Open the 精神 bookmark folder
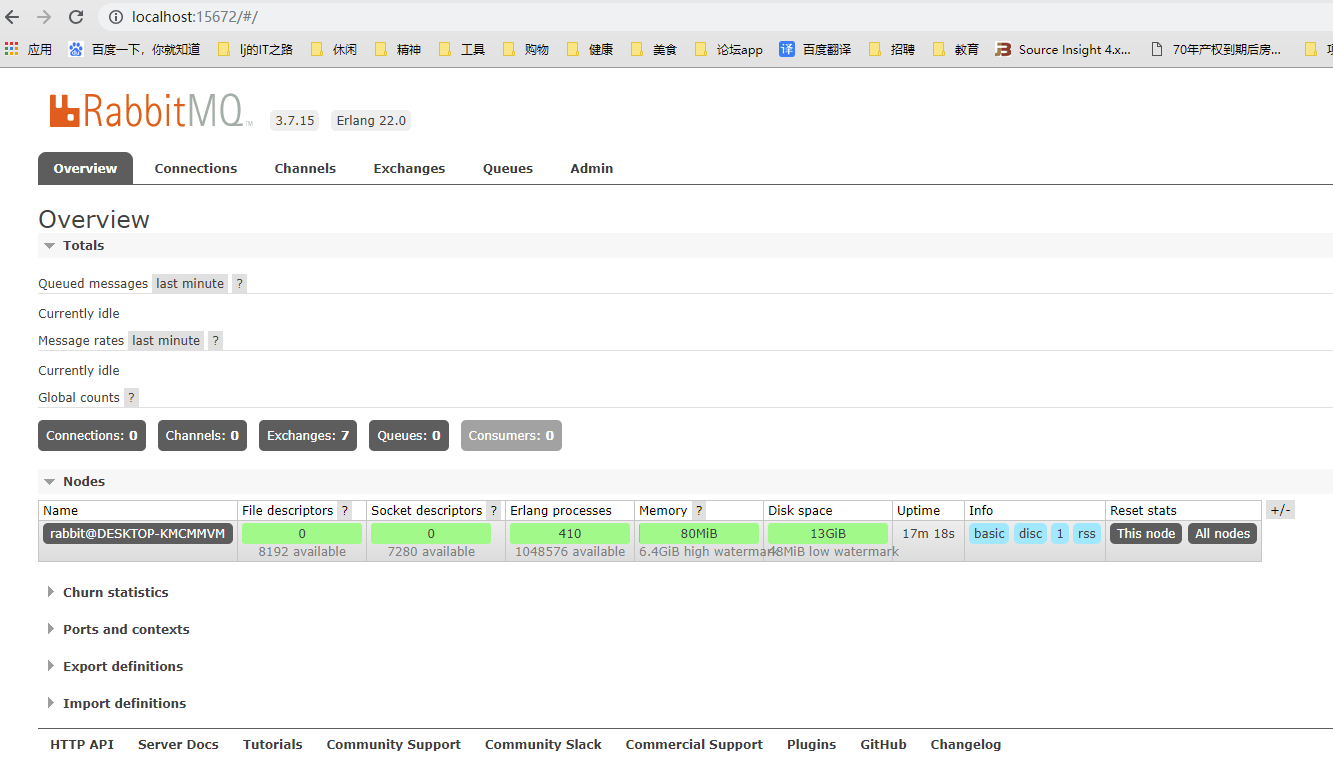Screen dimensions: 1333x768 point(398,49)
